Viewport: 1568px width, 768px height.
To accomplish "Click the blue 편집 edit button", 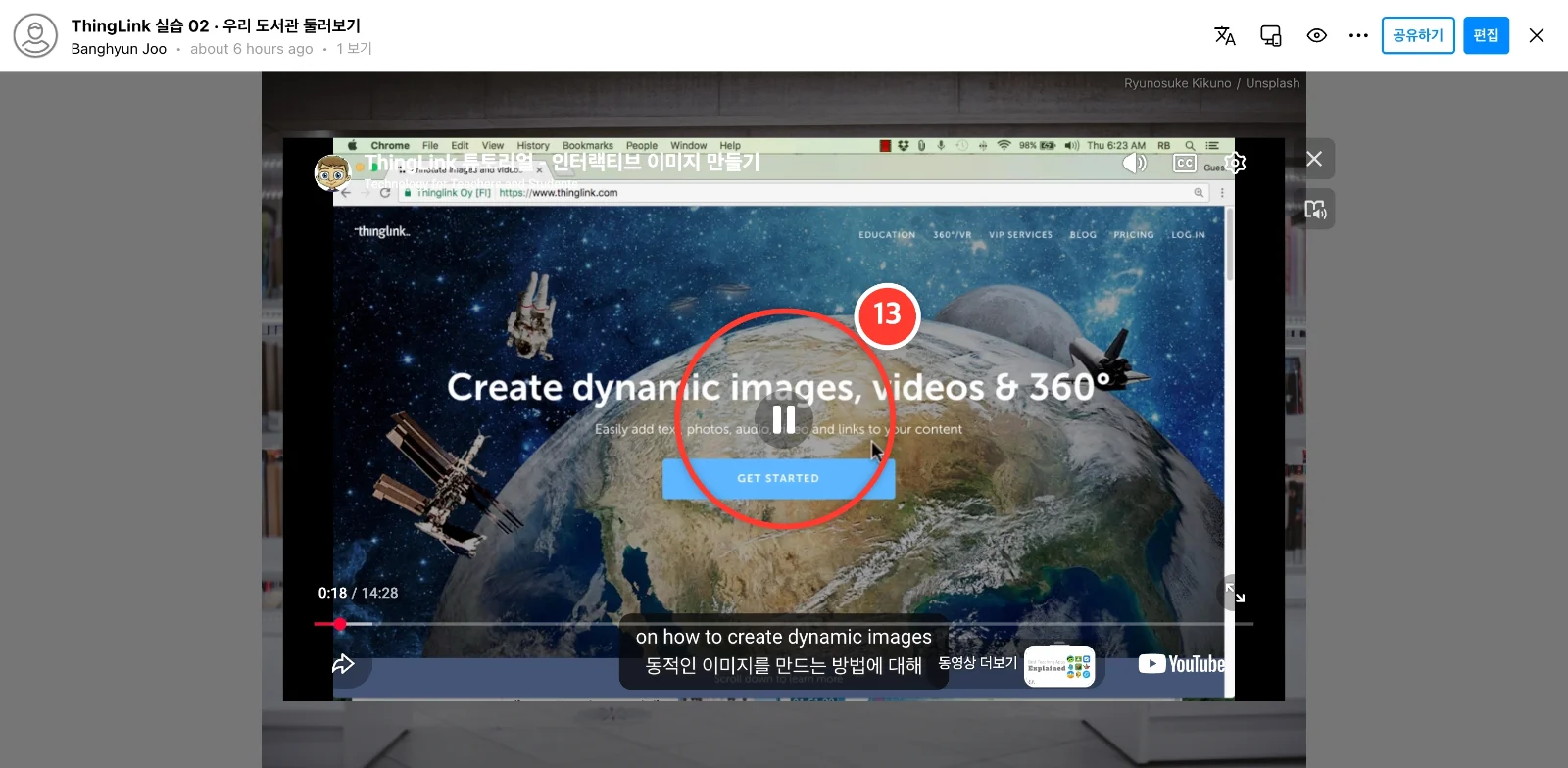I will click(1487, 35).
